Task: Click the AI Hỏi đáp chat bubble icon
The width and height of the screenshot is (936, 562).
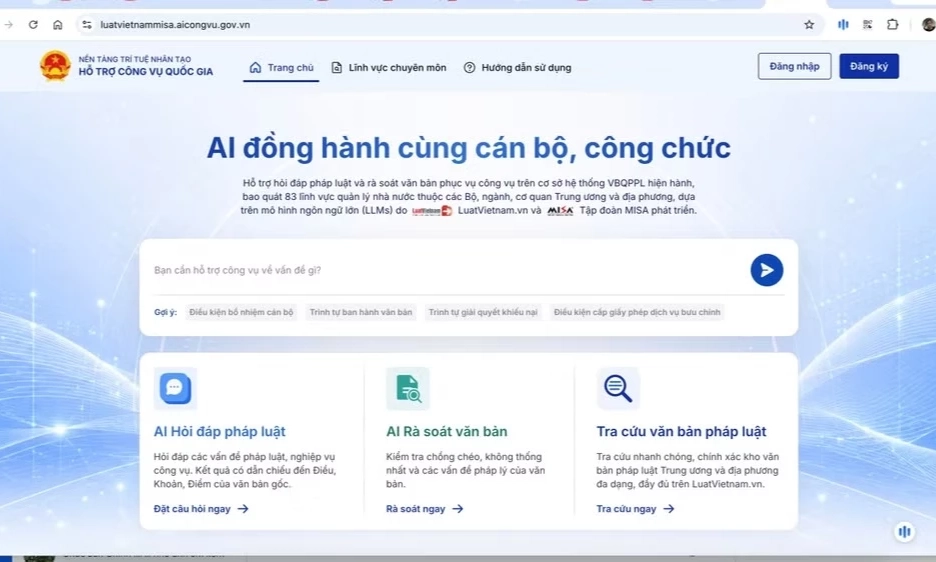Action: [175, 388]
